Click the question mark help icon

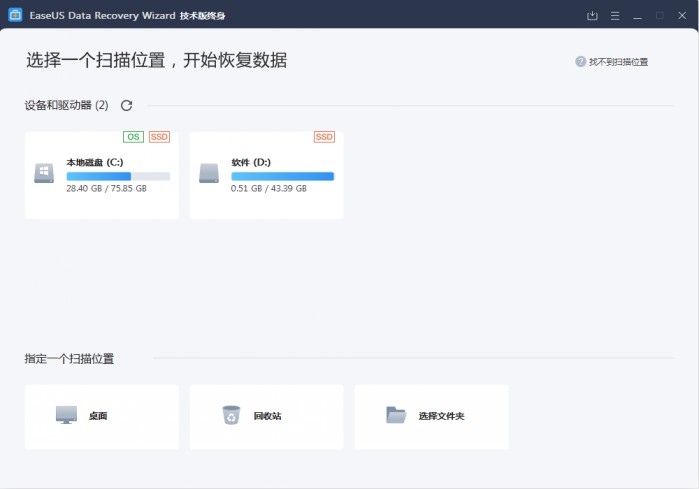[580, 62]
